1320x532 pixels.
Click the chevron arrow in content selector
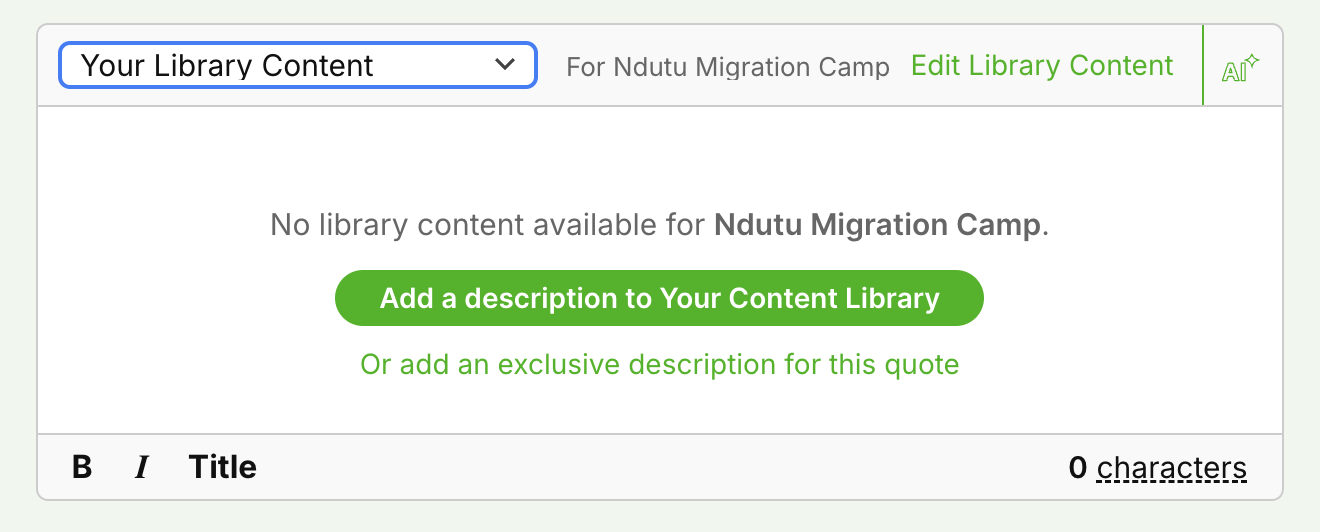point(505,65)
